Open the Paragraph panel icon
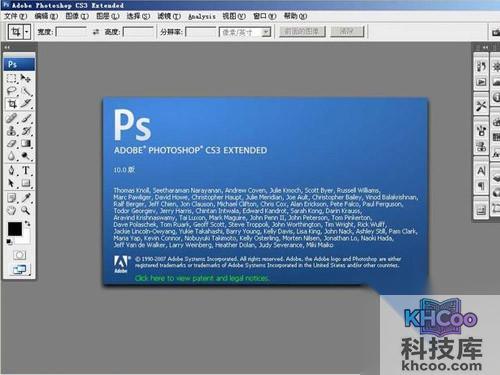This screenshot has width=500, height=375. pyautogui.click(x=481, y=186)
